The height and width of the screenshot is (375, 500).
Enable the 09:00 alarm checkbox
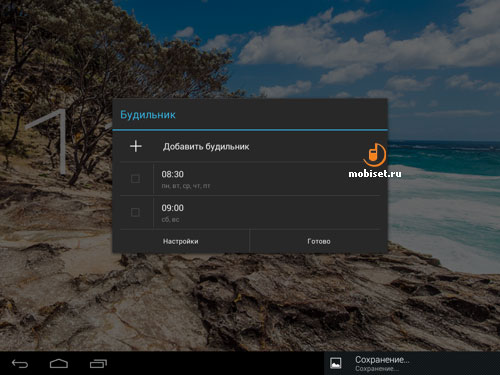pos(135,212)
